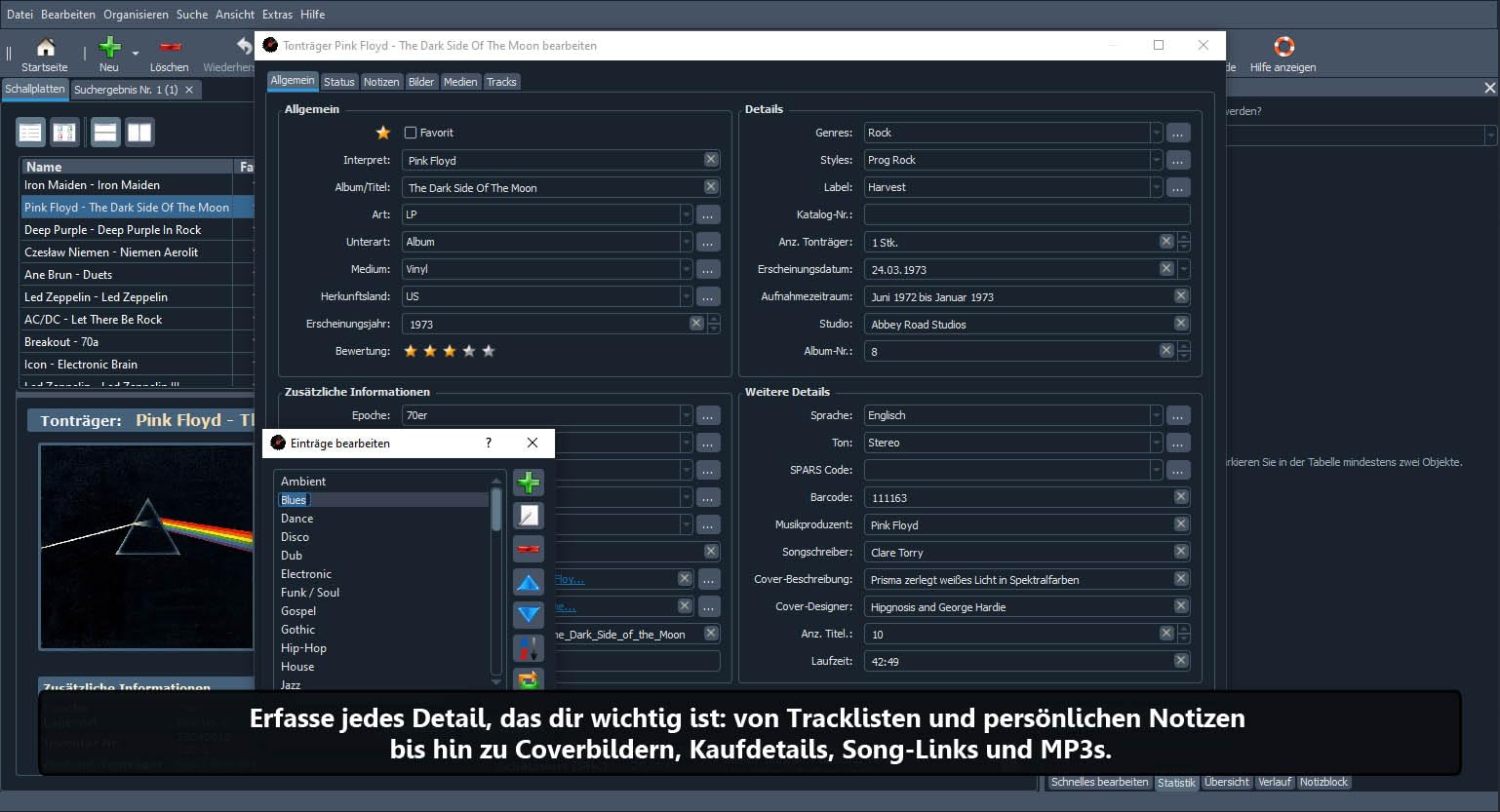Open the Datei menu
This screenshot has width=1500, height=812.
20,15
